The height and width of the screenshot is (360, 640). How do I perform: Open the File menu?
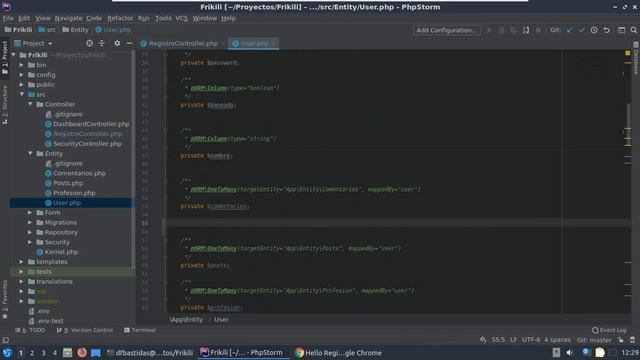[x=8, y=18]
